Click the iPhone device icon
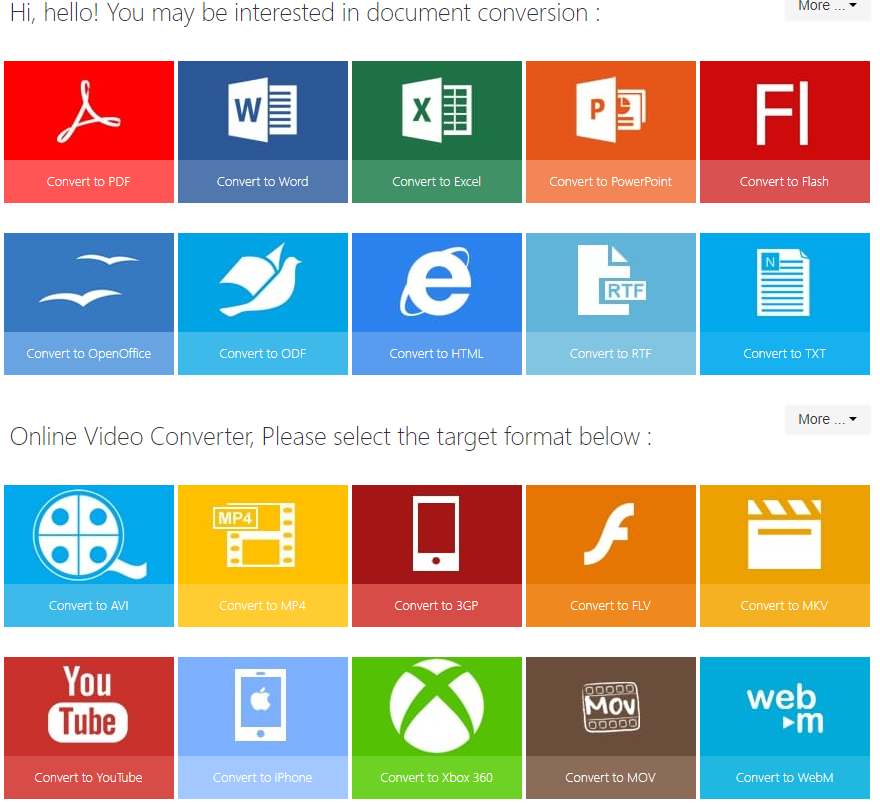 [x=260, y=705]
